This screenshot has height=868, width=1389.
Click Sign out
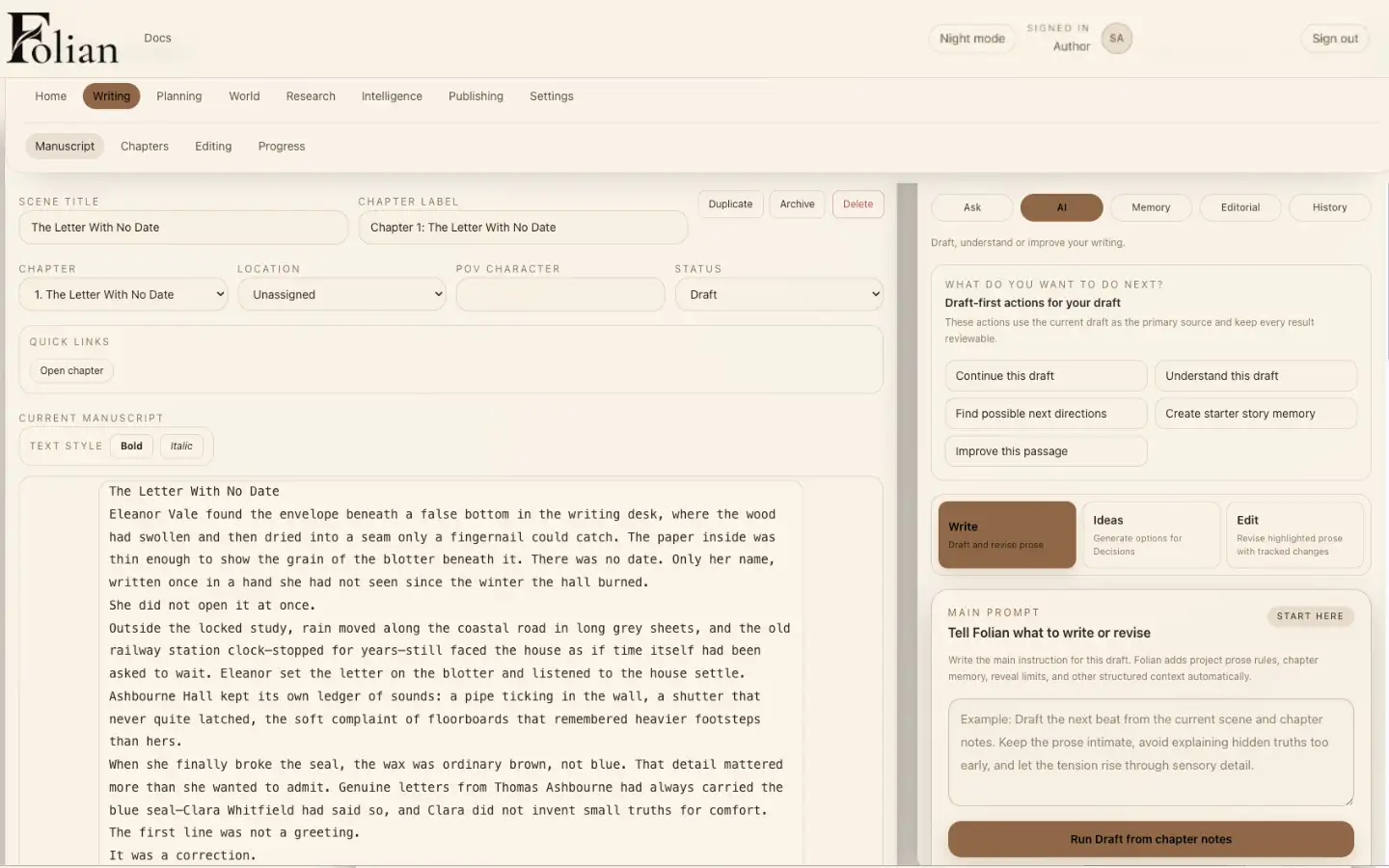click(1335, 39)
